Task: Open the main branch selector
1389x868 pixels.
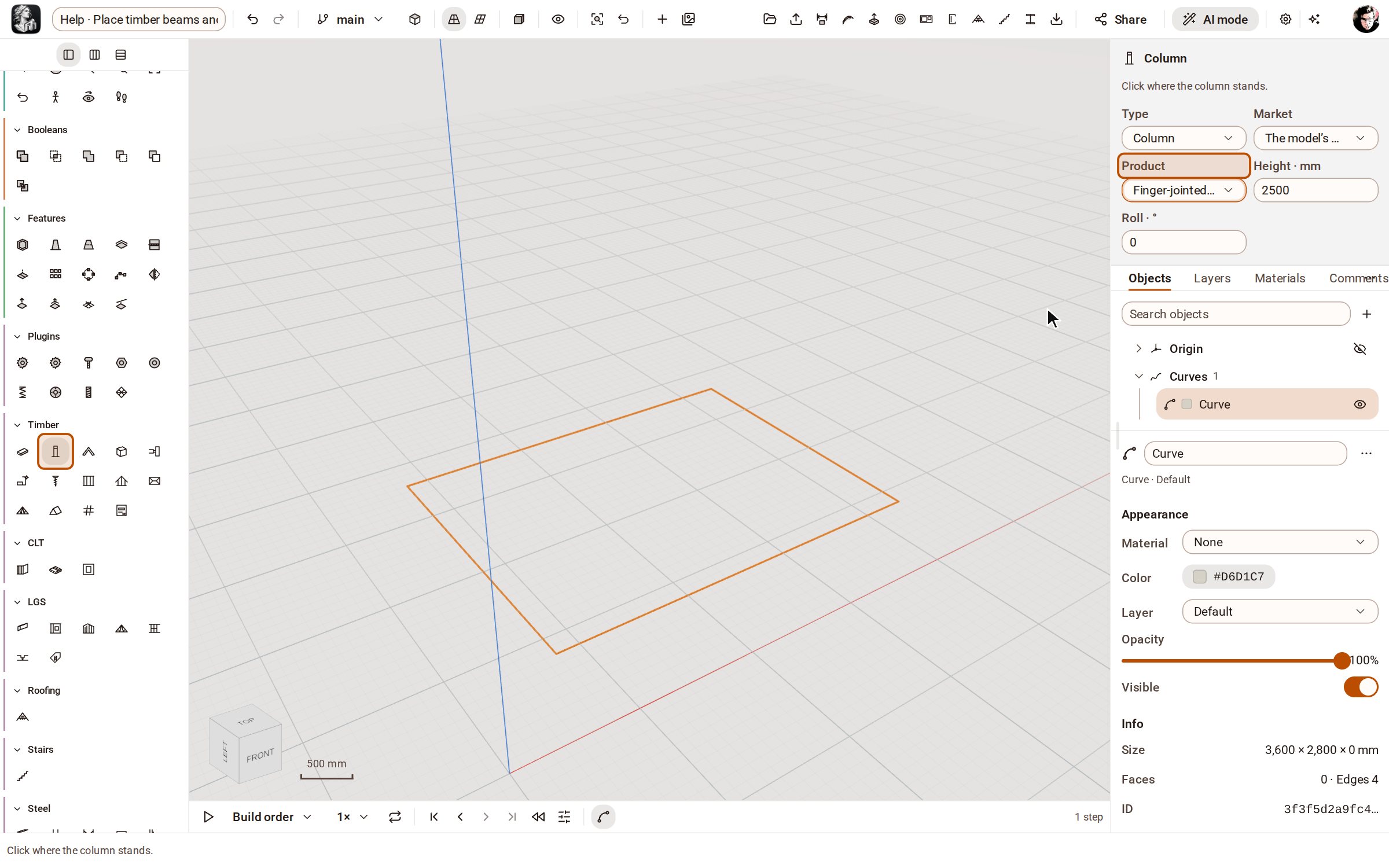Action: tap(350, 19)
